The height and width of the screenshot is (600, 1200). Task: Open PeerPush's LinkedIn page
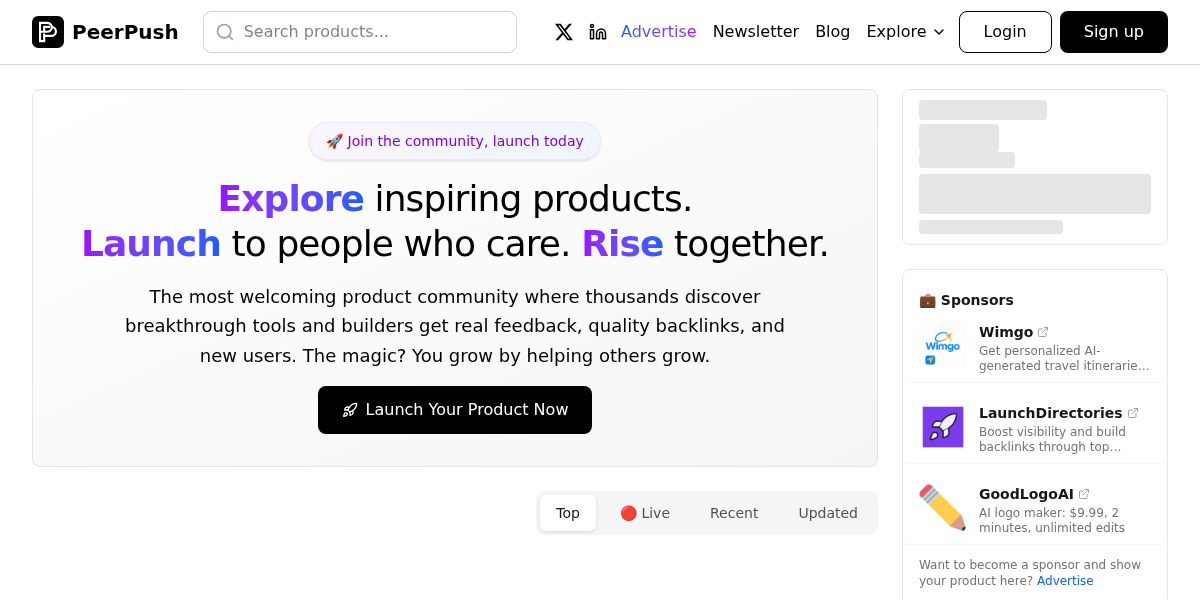tap(597, 31)
